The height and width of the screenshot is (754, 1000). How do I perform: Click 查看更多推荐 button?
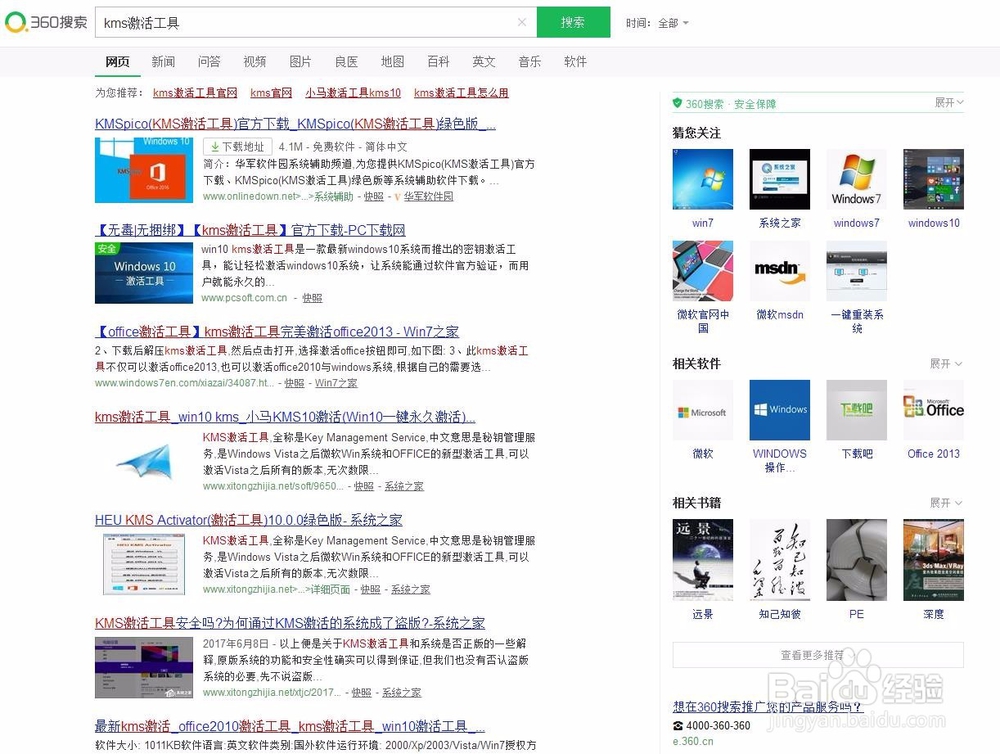[x=818, y=655]
